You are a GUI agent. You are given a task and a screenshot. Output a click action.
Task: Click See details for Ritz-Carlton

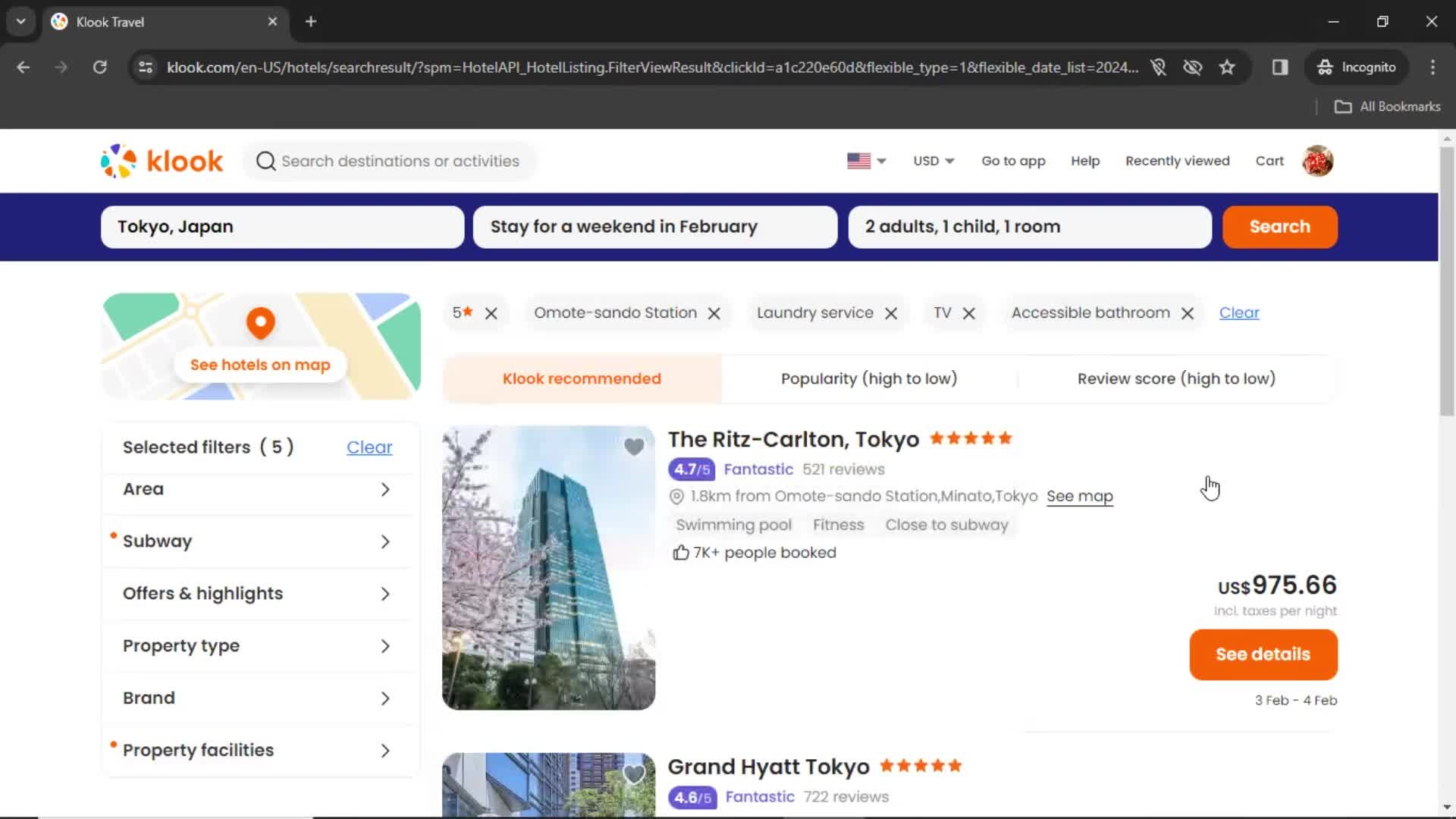point(1263,654)
